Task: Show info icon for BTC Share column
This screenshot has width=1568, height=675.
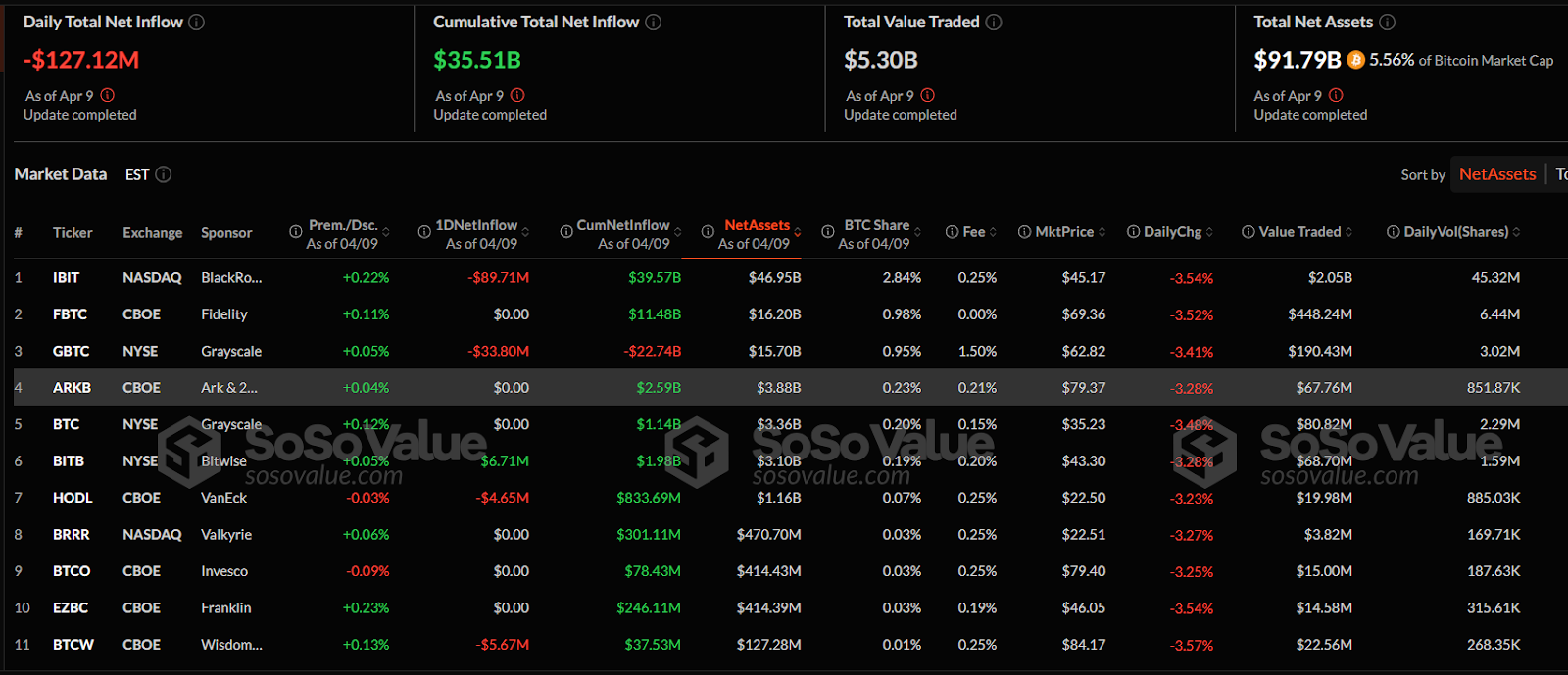Action: pyautogui.click(x=828, y=232)
